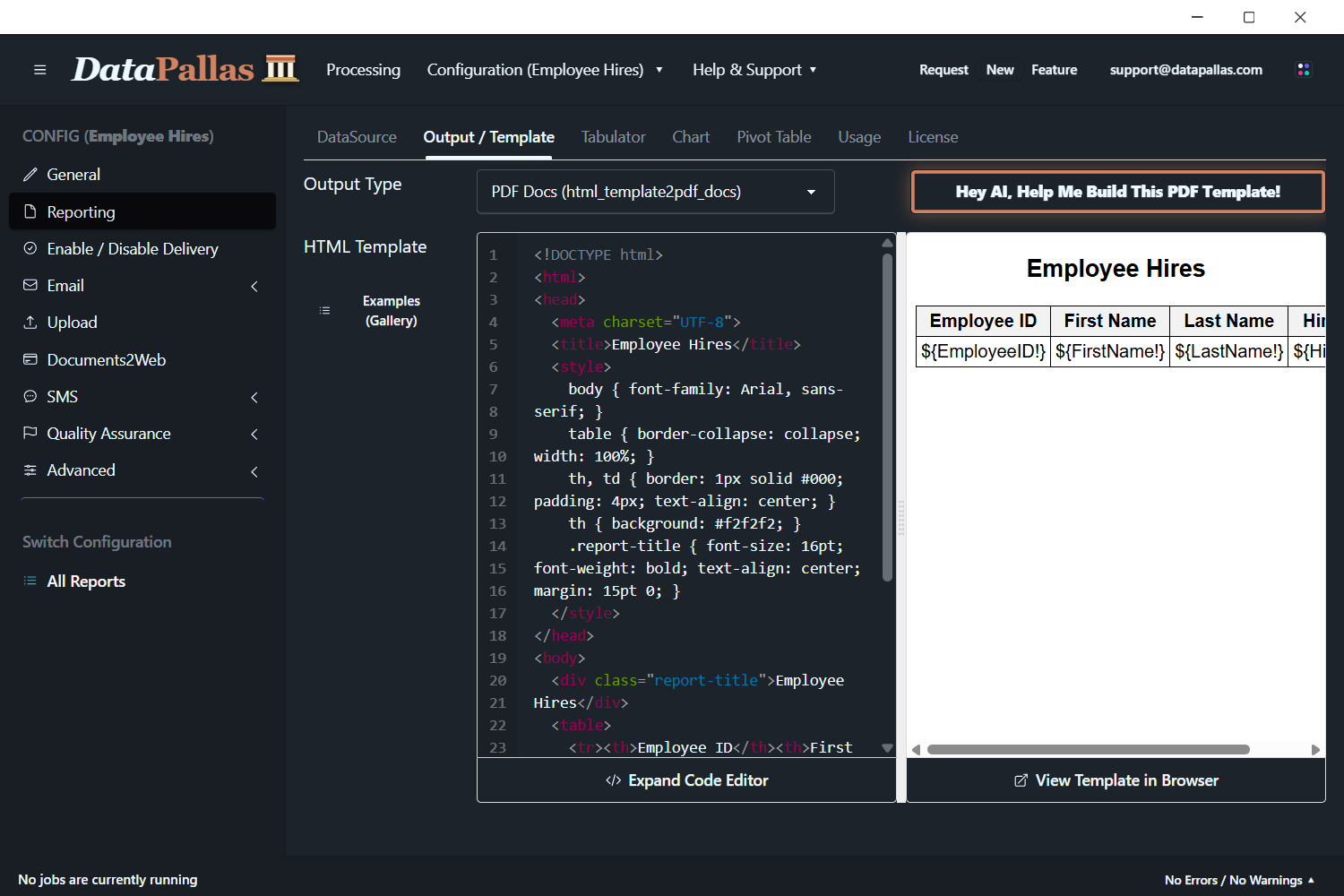Open All Reports list
Screen dimensions: 1344x896
[86, 581]
